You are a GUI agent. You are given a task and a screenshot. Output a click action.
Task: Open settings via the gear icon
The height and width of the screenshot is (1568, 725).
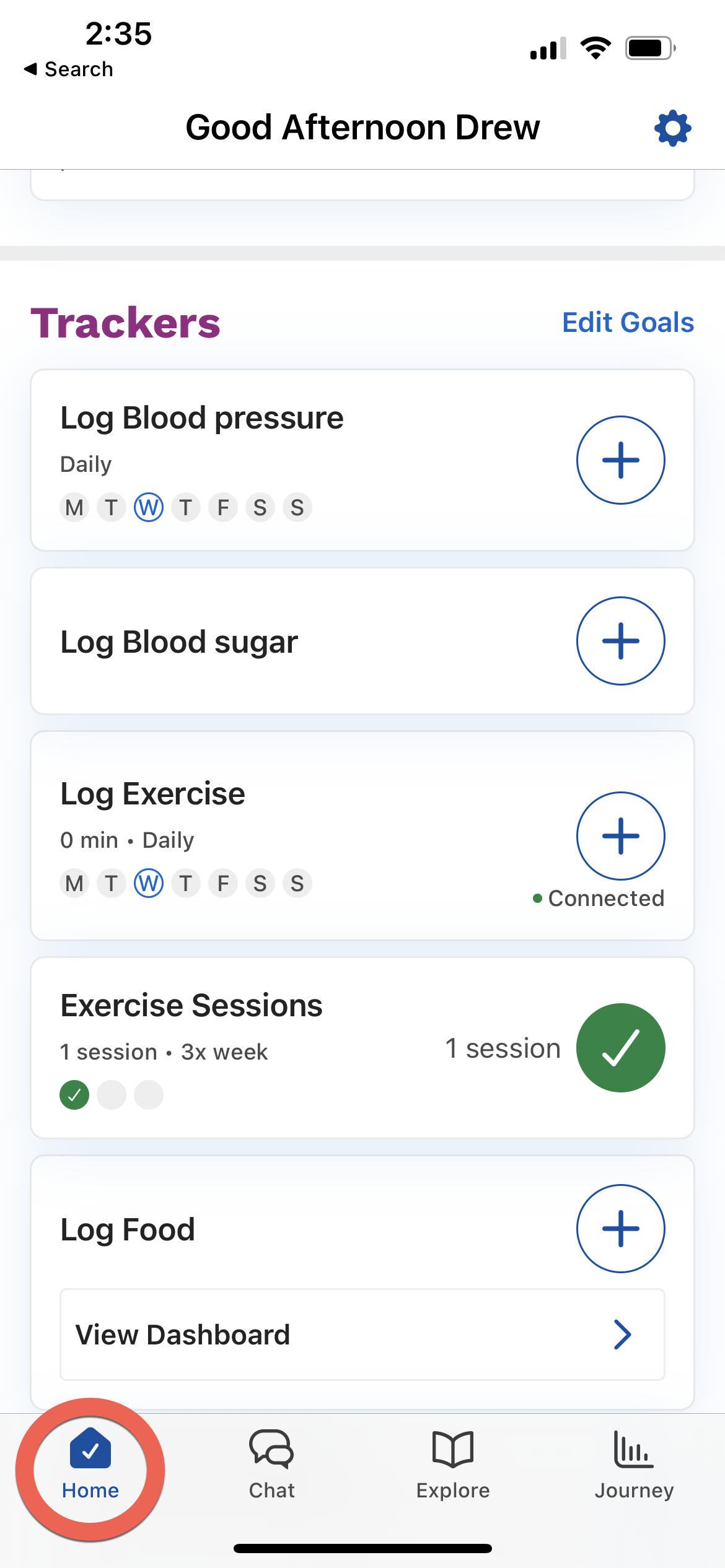tap(672, 128)
